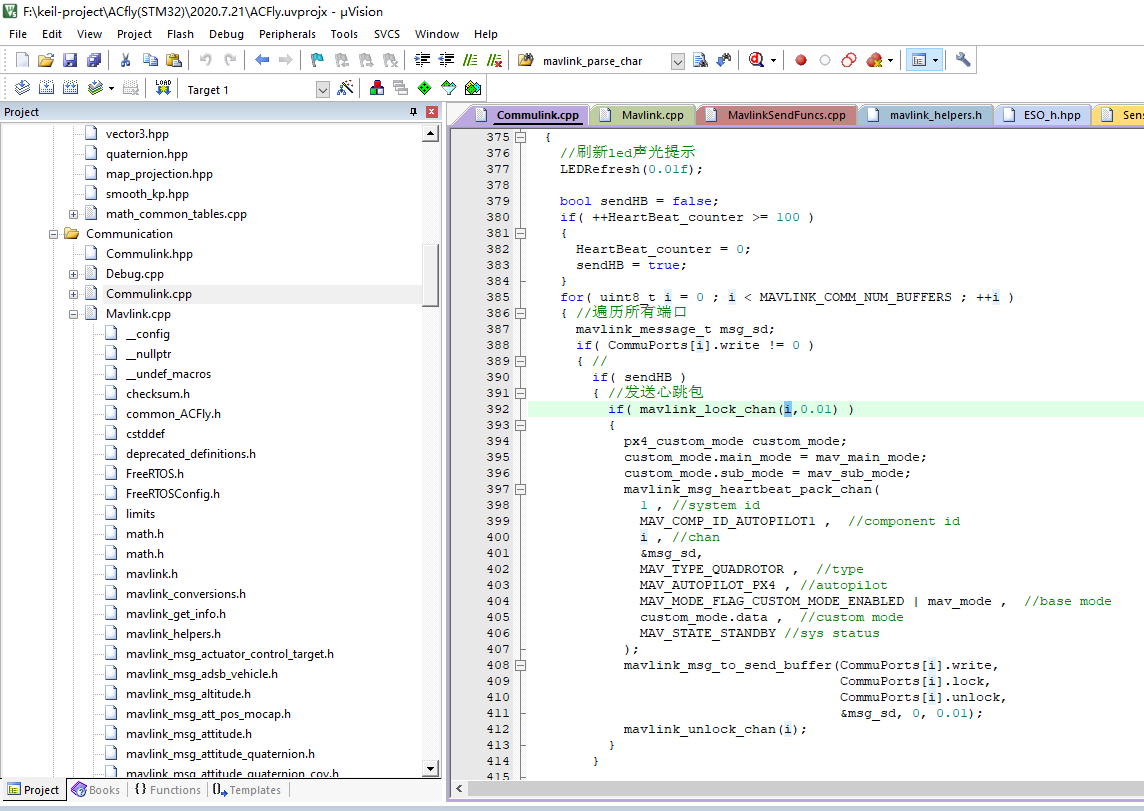Screen dimensions: 1144x811
Task: Click the Project tree down scroll arrow
Action: [430, 768]
